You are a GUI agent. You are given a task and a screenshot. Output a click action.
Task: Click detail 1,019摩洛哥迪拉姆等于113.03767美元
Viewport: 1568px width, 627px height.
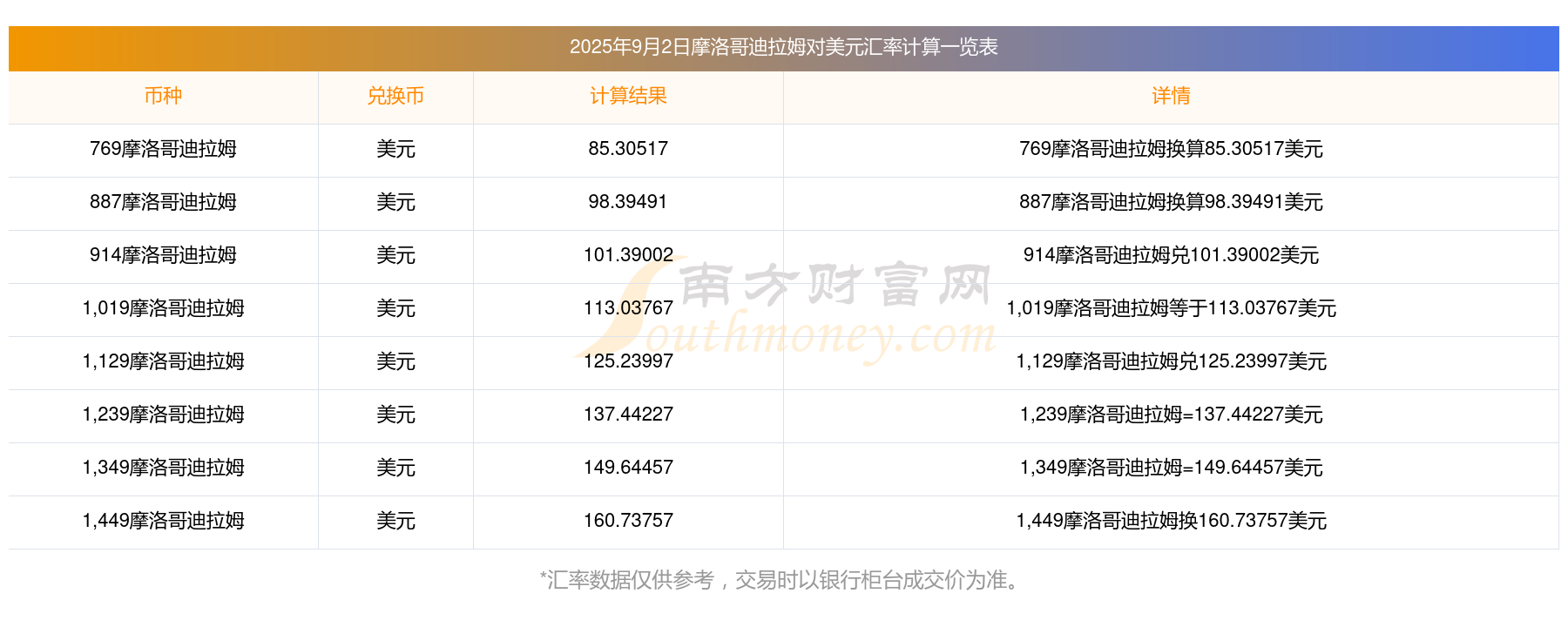coord(1171,308)
